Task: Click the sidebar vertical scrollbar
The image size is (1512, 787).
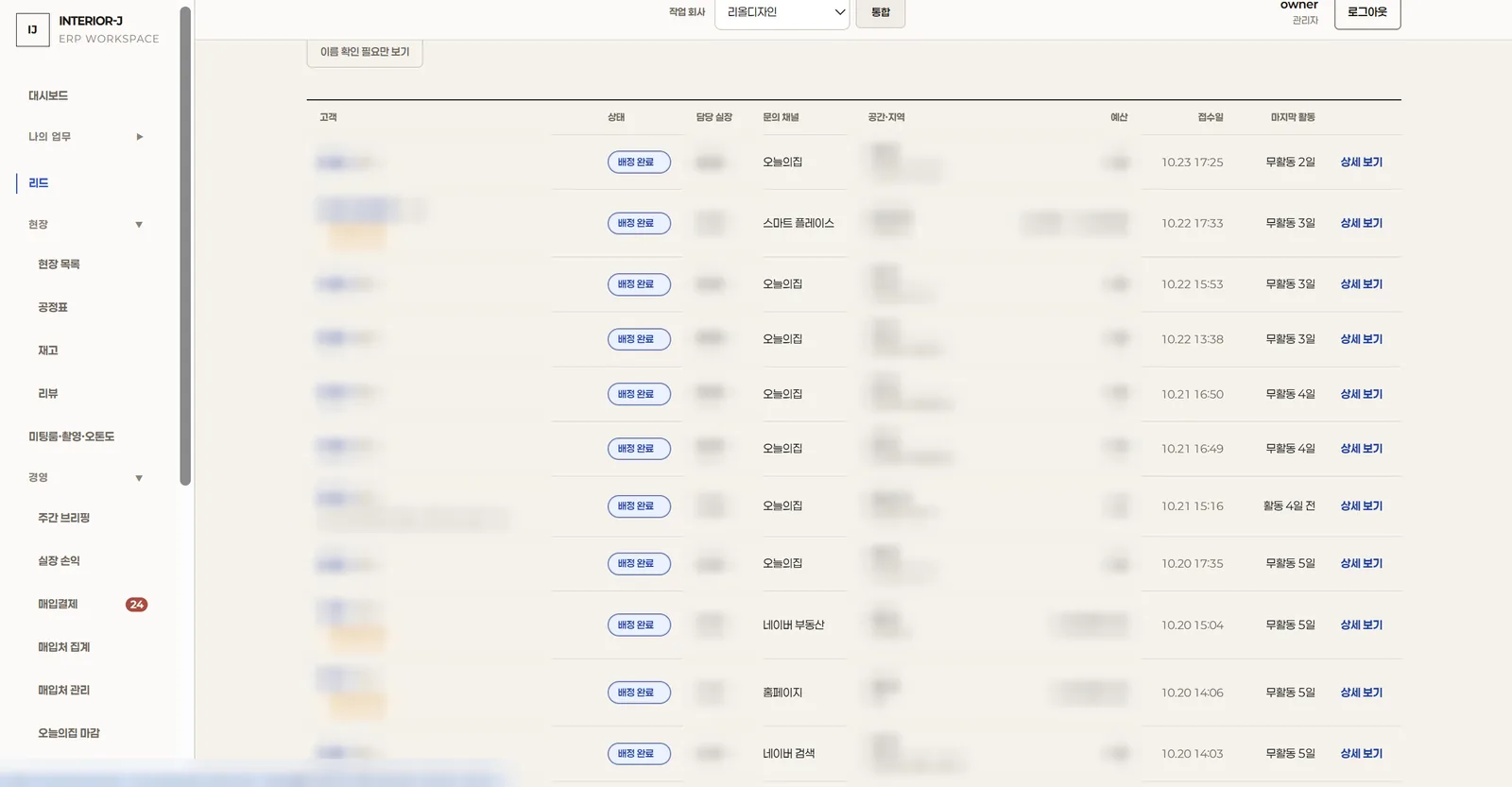Action: point(185,246)
